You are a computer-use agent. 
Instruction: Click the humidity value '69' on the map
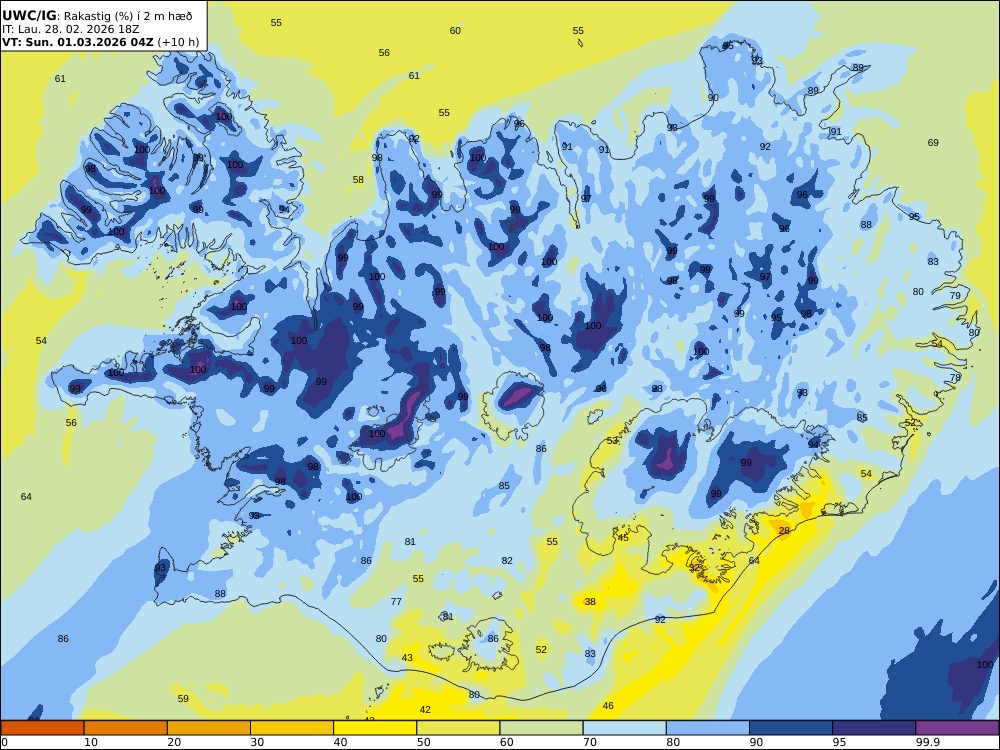[x=933, y=143]
